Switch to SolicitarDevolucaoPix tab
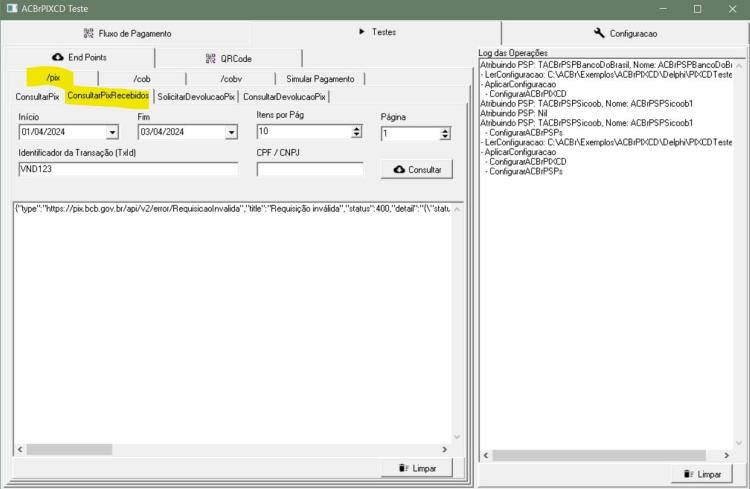The image size is (750, 489). pos(196,97)
